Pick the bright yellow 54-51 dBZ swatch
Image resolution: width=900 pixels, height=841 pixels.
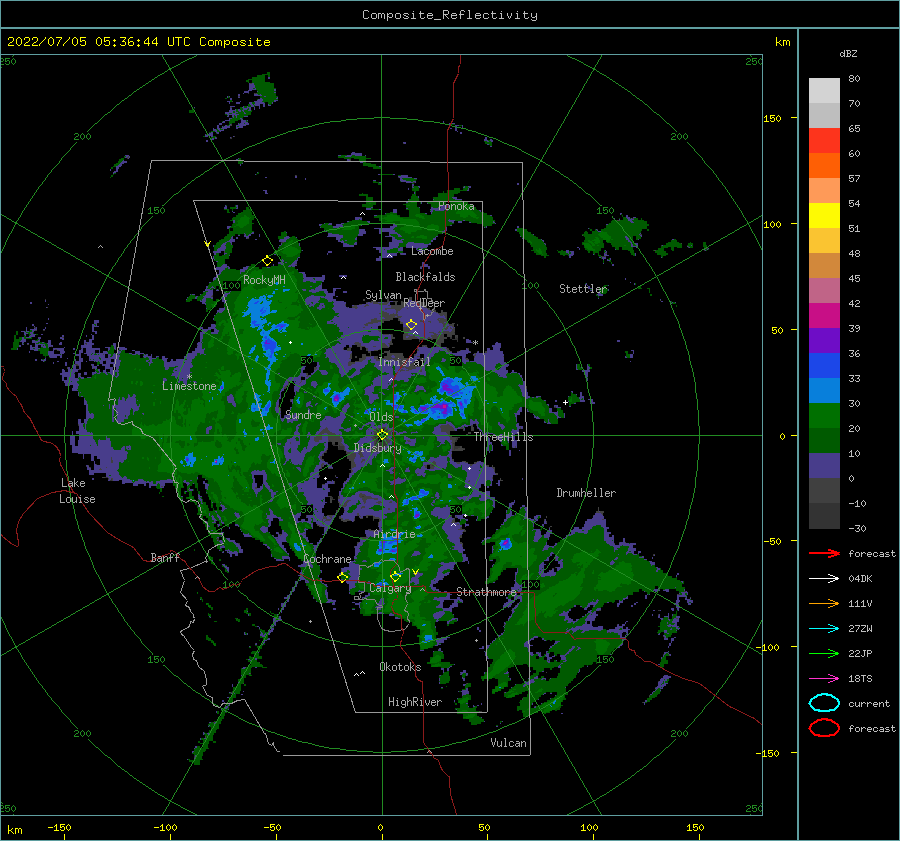click(x=824, y=216)
